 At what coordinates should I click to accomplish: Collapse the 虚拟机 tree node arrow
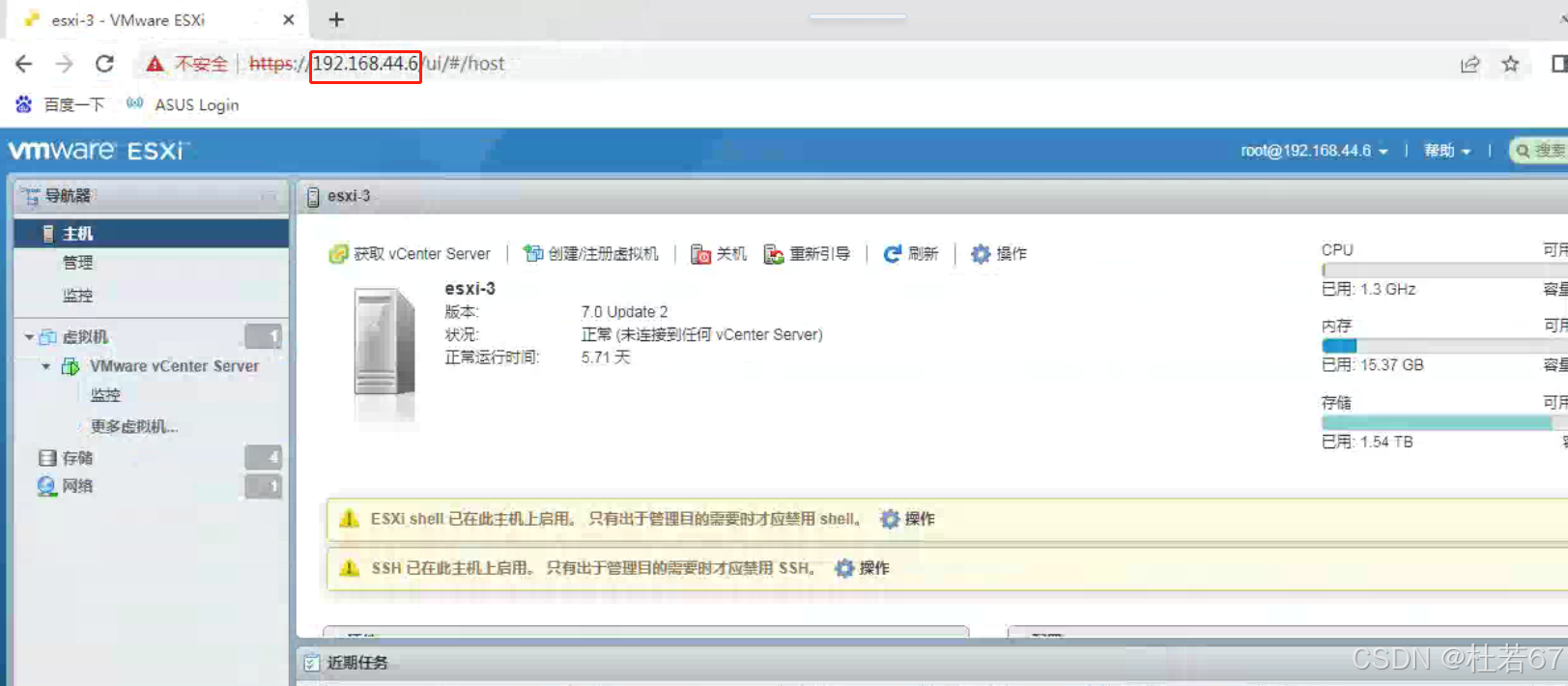click(x=29, y=337)
